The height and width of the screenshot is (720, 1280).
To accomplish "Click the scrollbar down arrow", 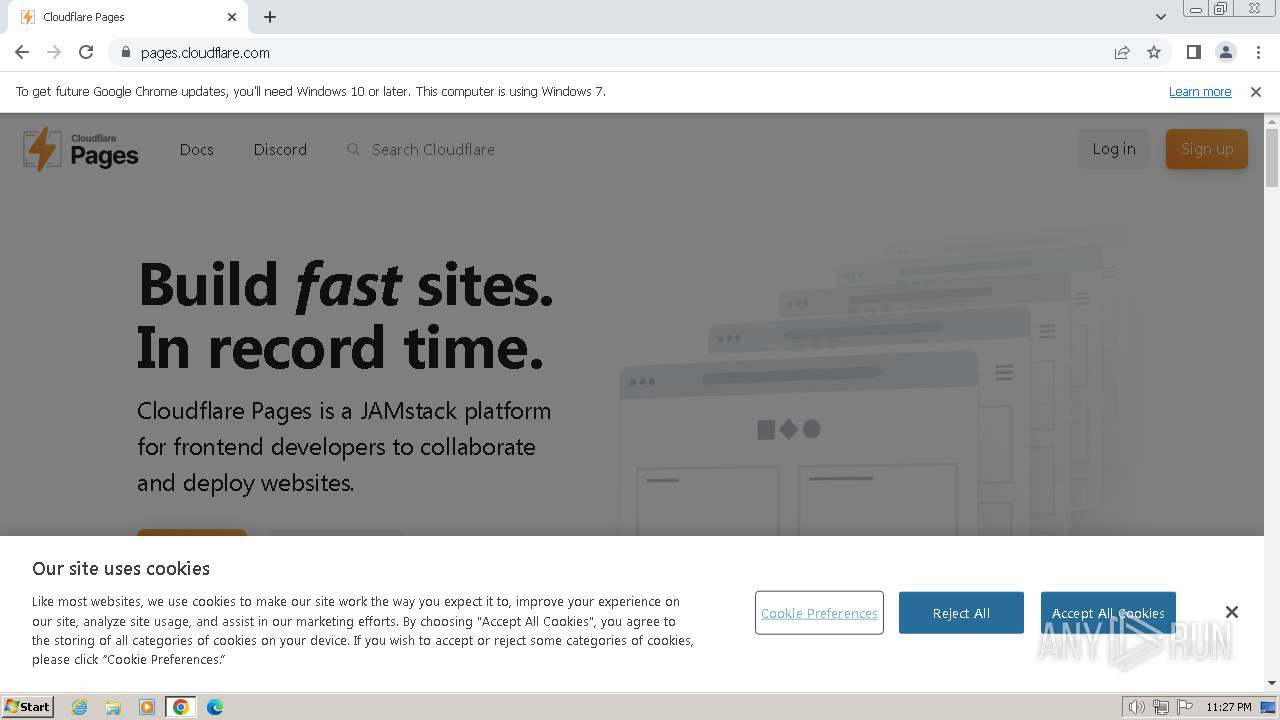I will coord(1272,683).
